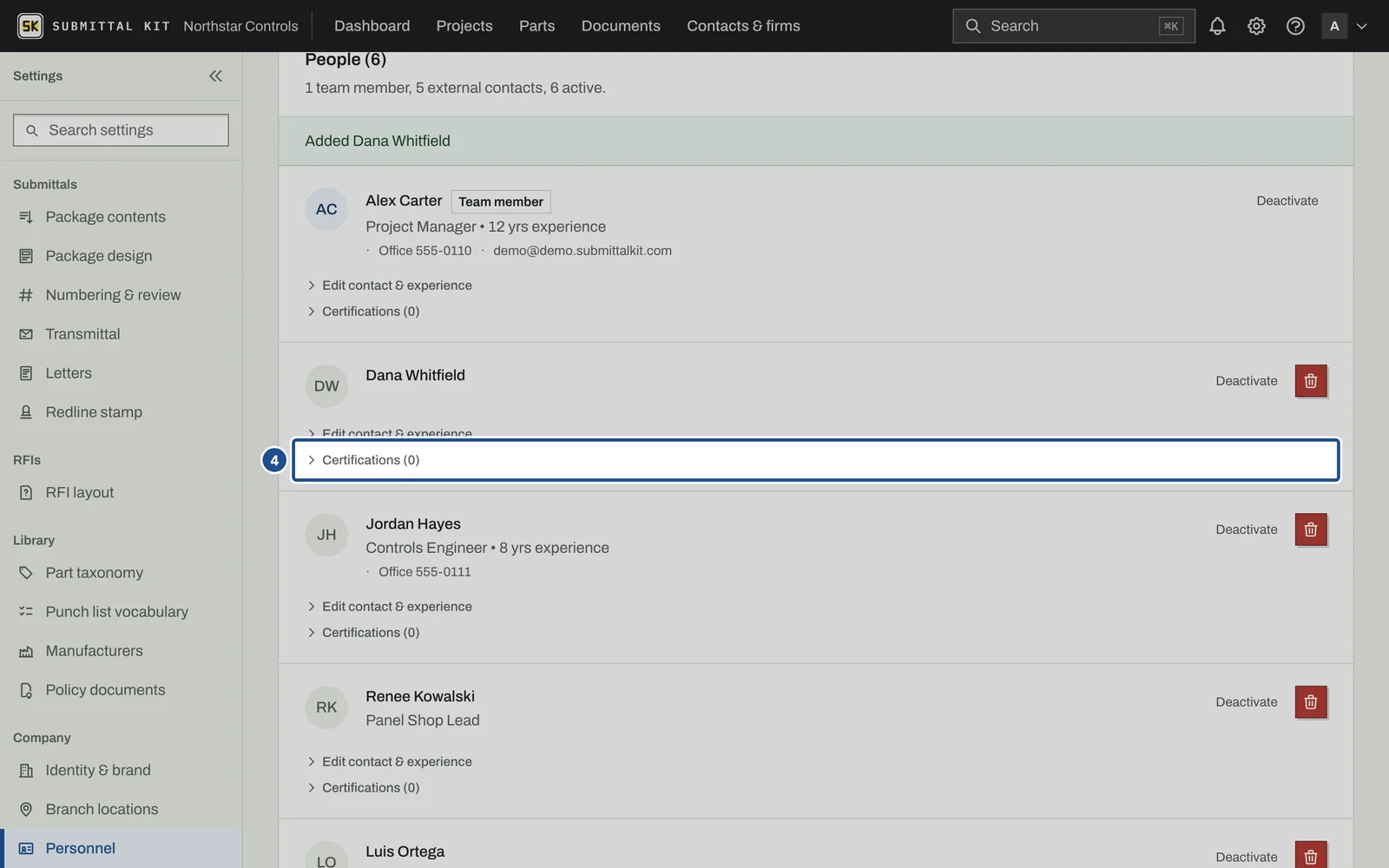Deactivate Renee Kowalski
The height and width of the screenshot is (868, 1389).
[1246, 702]
